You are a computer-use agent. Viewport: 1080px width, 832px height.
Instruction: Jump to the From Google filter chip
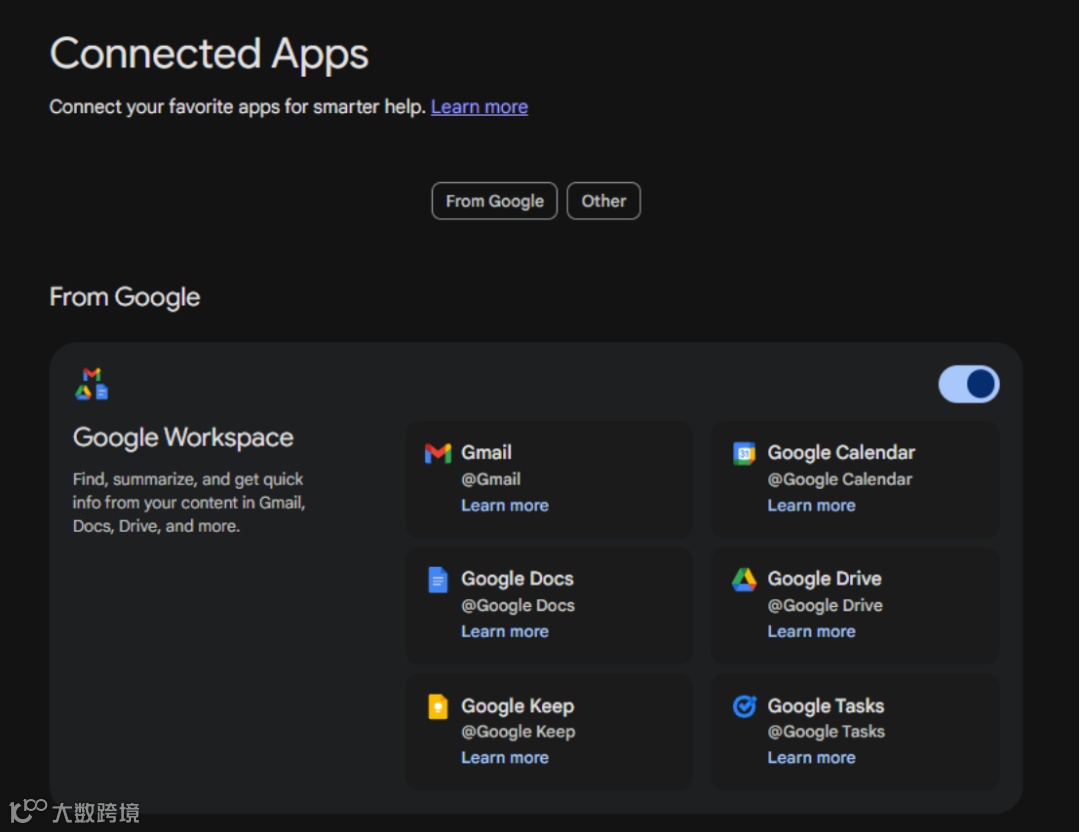click(494, 201)
